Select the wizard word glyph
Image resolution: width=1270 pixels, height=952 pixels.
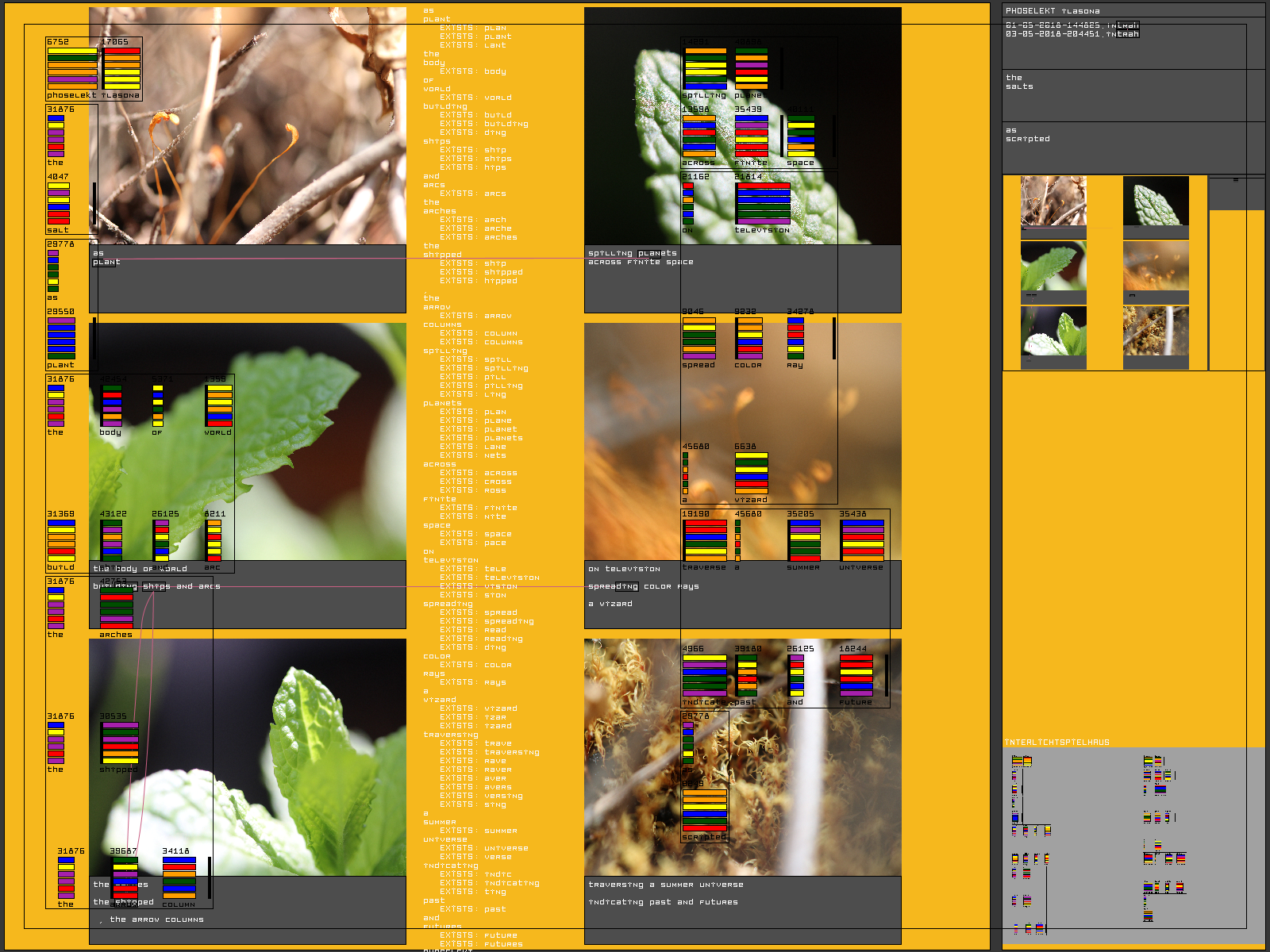tap(751, 474)
